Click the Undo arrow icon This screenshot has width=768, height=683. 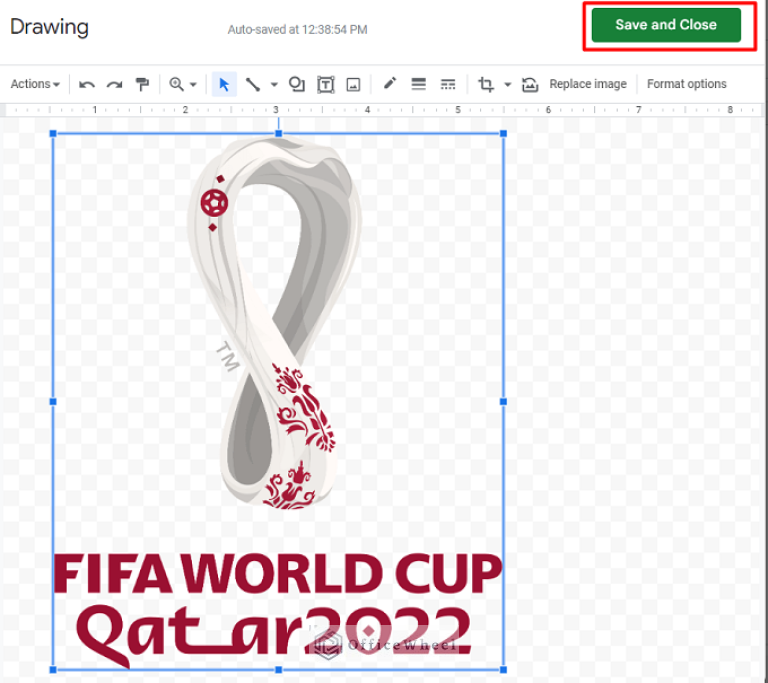87,84
